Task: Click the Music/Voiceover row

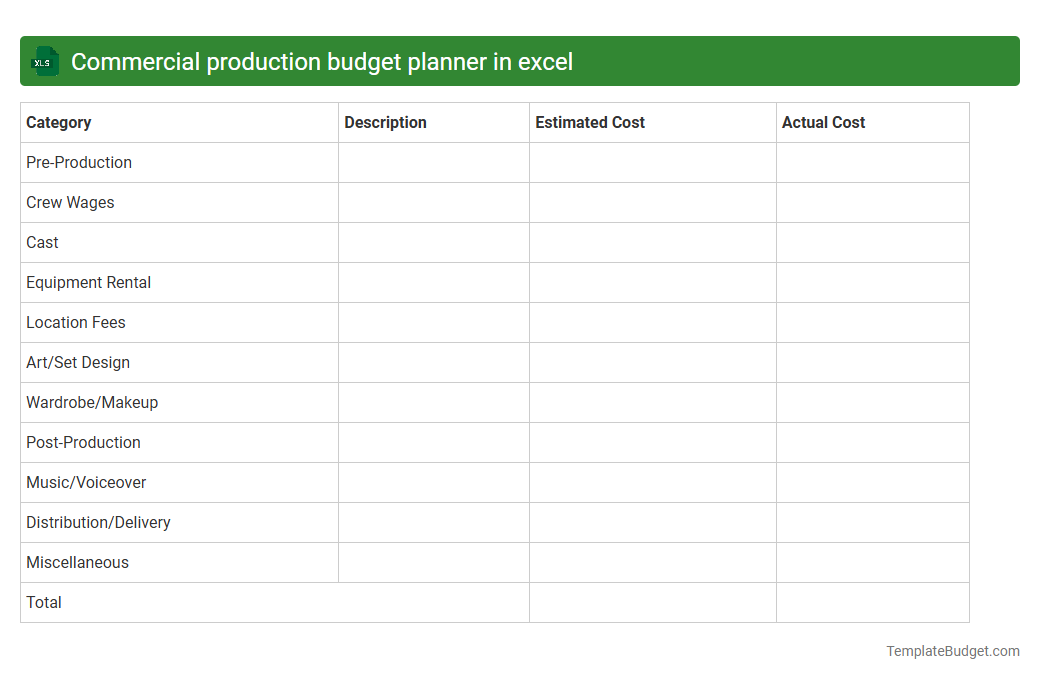Action: (x=87, y=482)
